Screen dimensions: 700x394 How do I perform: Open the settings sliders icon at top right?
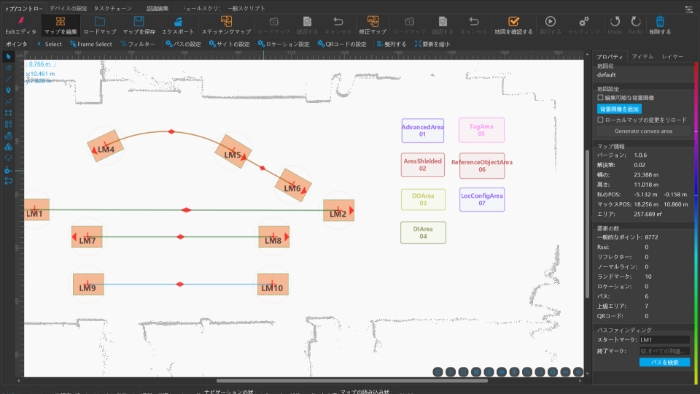689,8
